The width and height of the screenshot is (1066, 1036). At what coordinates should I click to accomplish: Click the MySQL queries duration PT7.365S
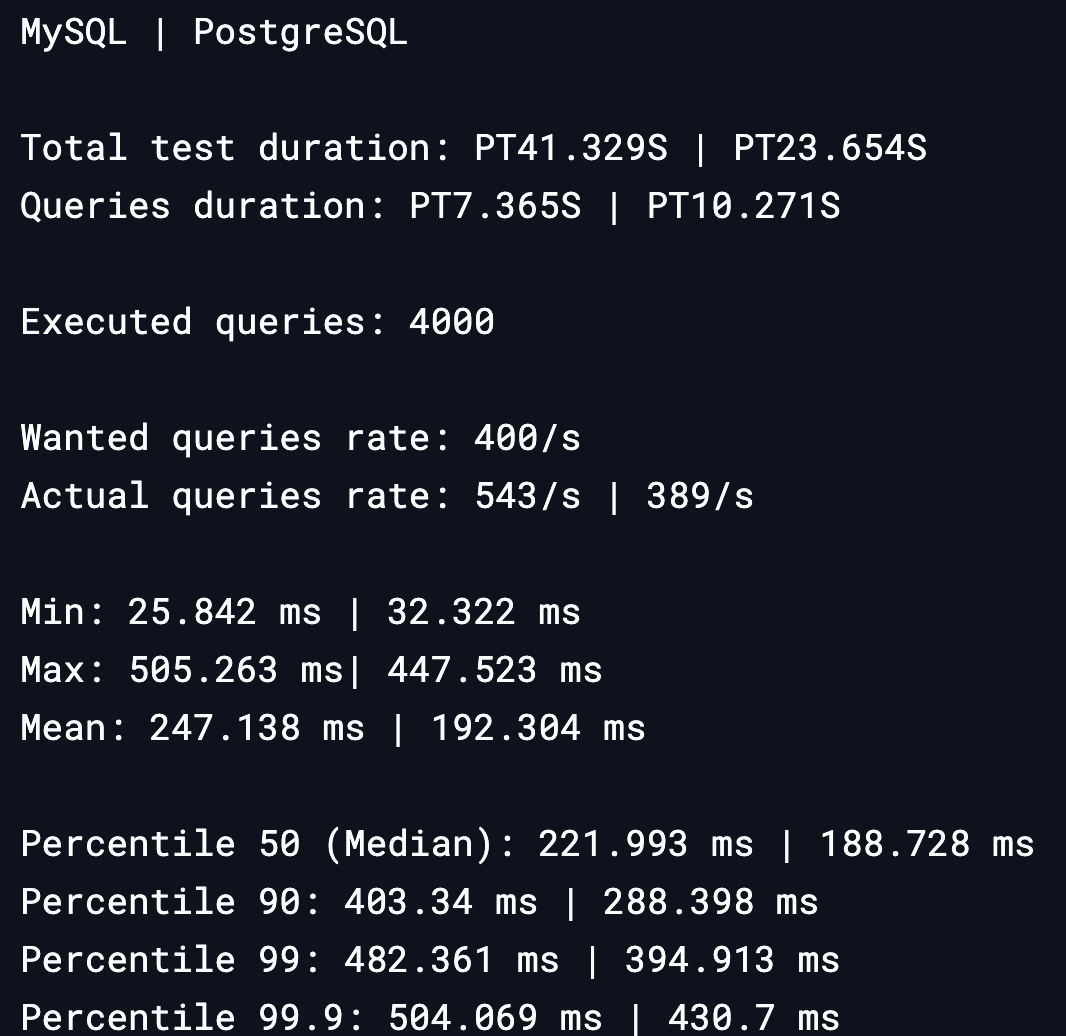495,206
